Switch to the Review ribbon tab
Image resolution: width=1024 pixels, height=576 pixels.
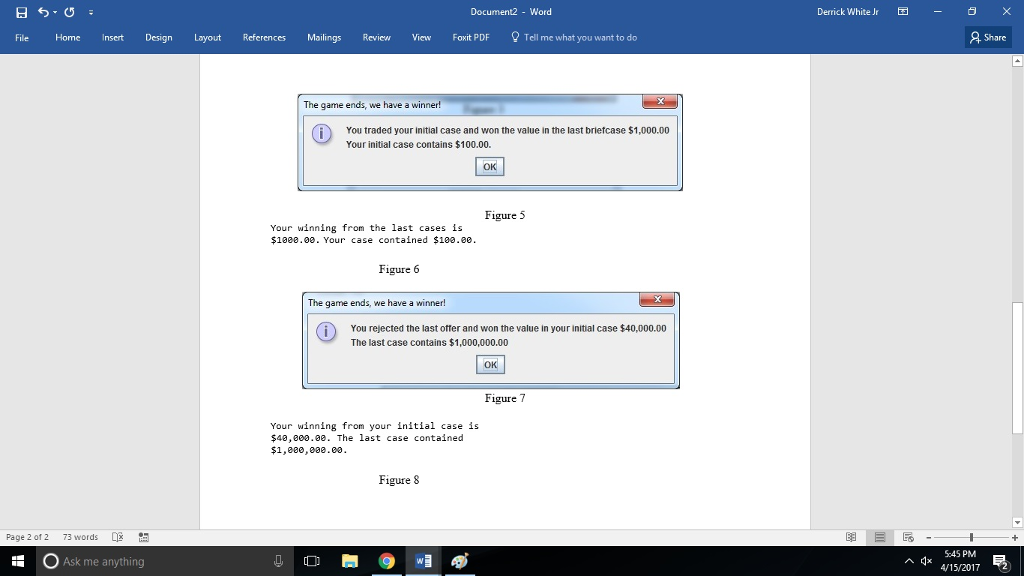pyautogui.click(x=376, y=37)
